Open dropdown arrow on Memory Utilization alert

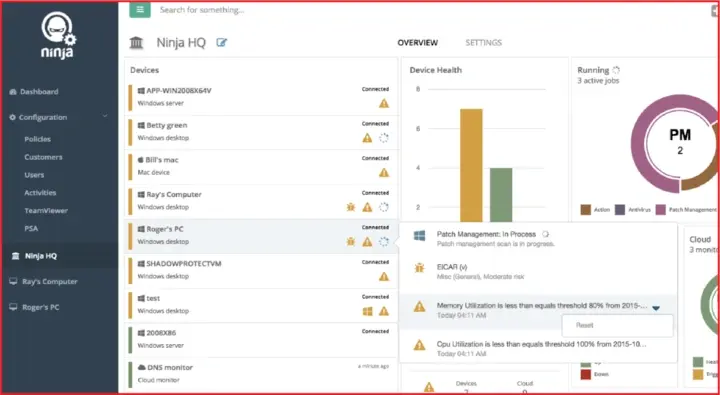point(656,308)
